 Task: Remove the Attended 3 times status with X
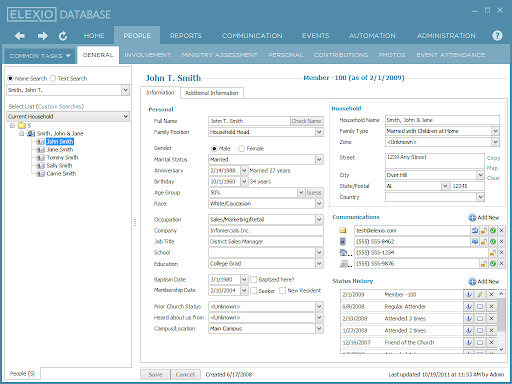click(x=491, y=318)
